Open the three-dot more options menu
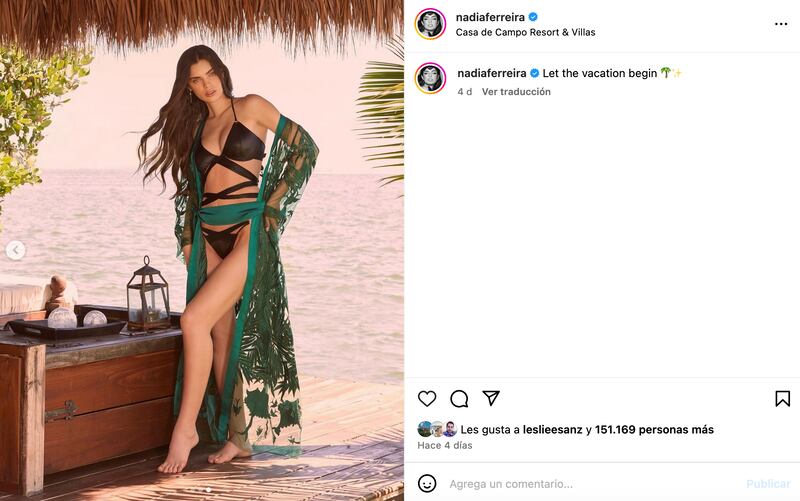This screenshot has width=800, height=501. 781,24
